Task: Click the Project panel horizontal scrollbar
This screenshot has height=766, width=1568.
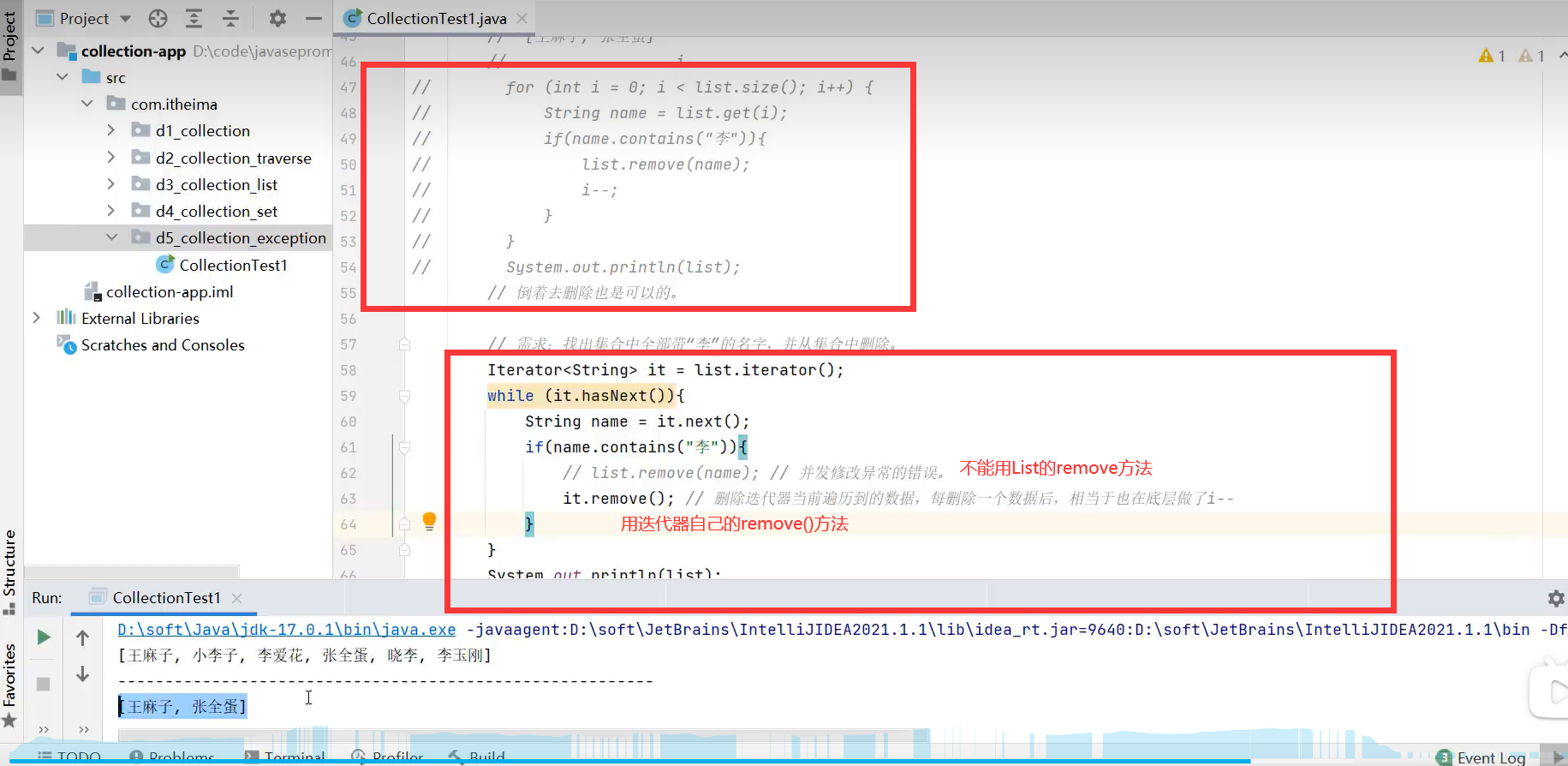Action: (132, 570)
